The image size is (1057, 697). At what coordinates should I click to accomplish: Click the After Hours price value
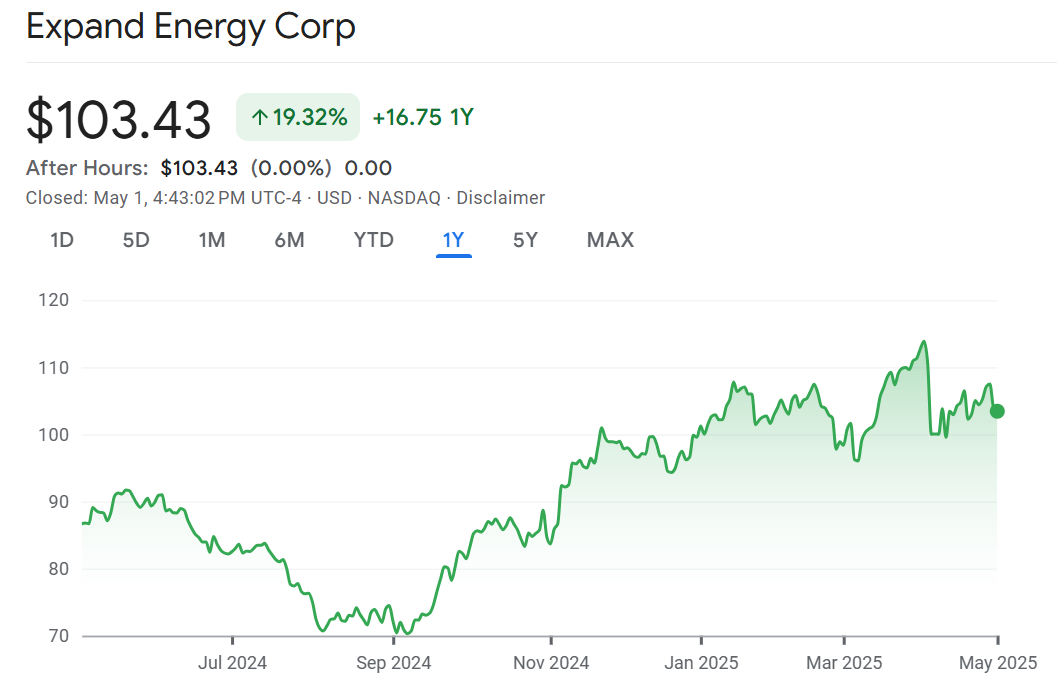click(x=199, y=168)
